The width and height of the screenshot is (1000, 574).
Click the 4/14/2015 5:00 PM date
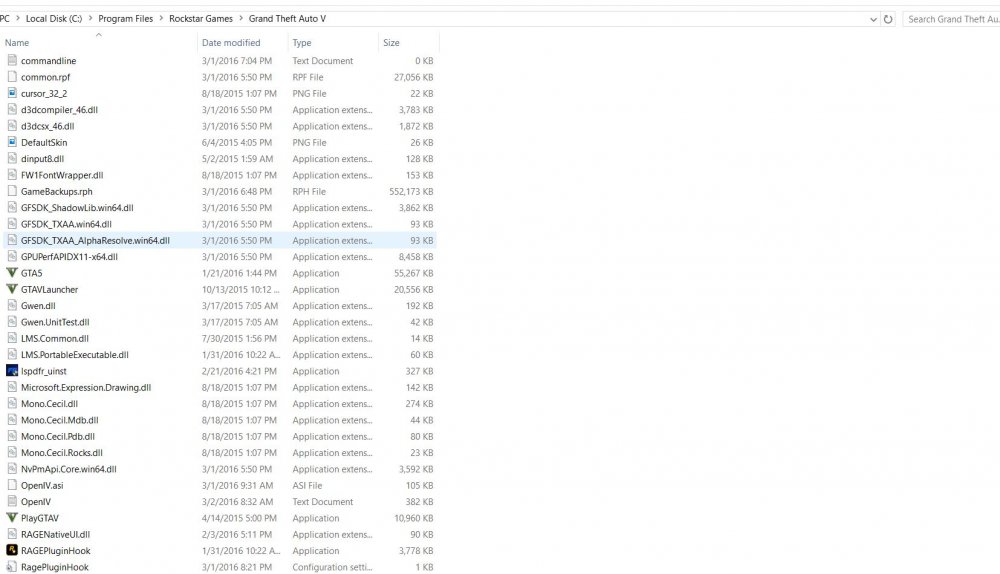[x=239, y=518]
